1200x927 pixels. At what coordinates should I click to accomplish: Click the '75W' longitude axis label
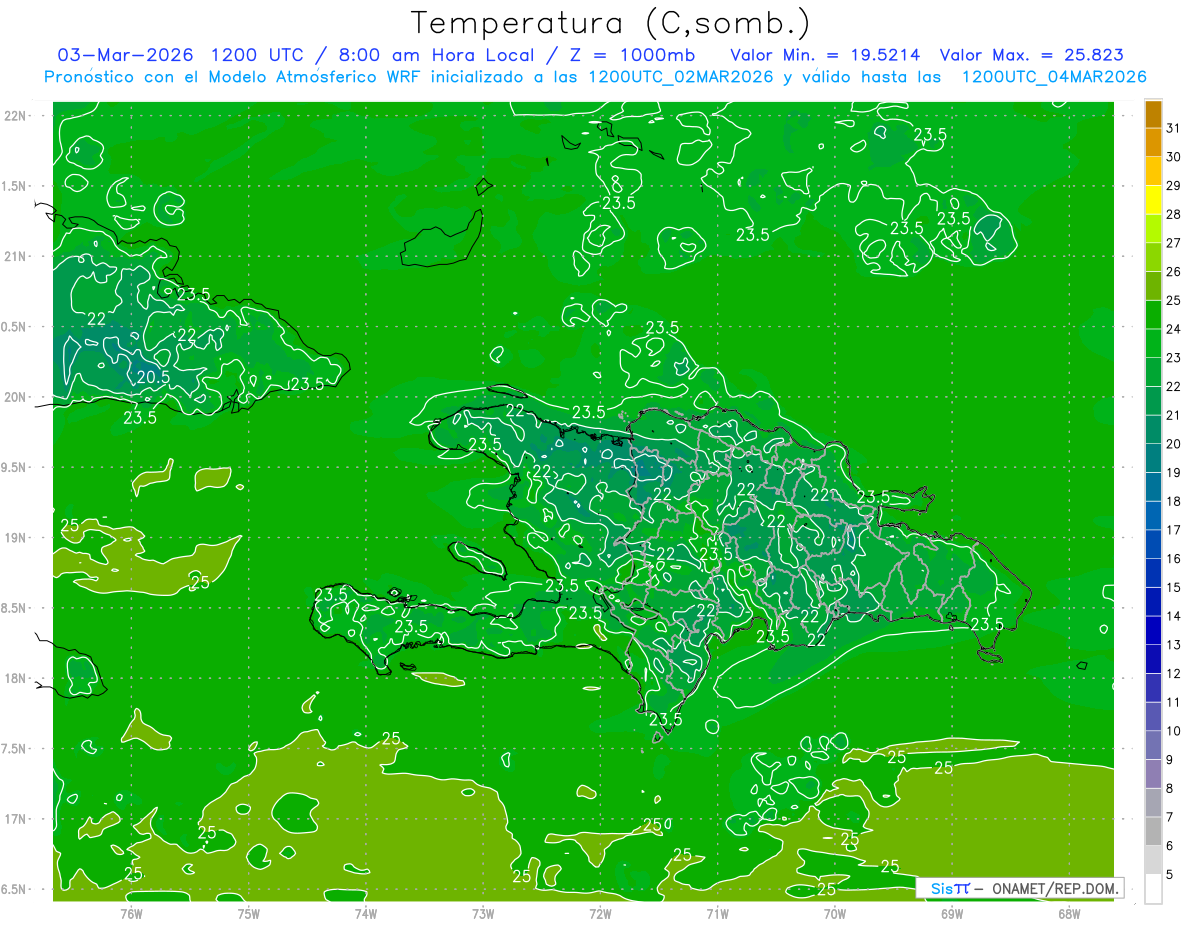tap(249, 914)
